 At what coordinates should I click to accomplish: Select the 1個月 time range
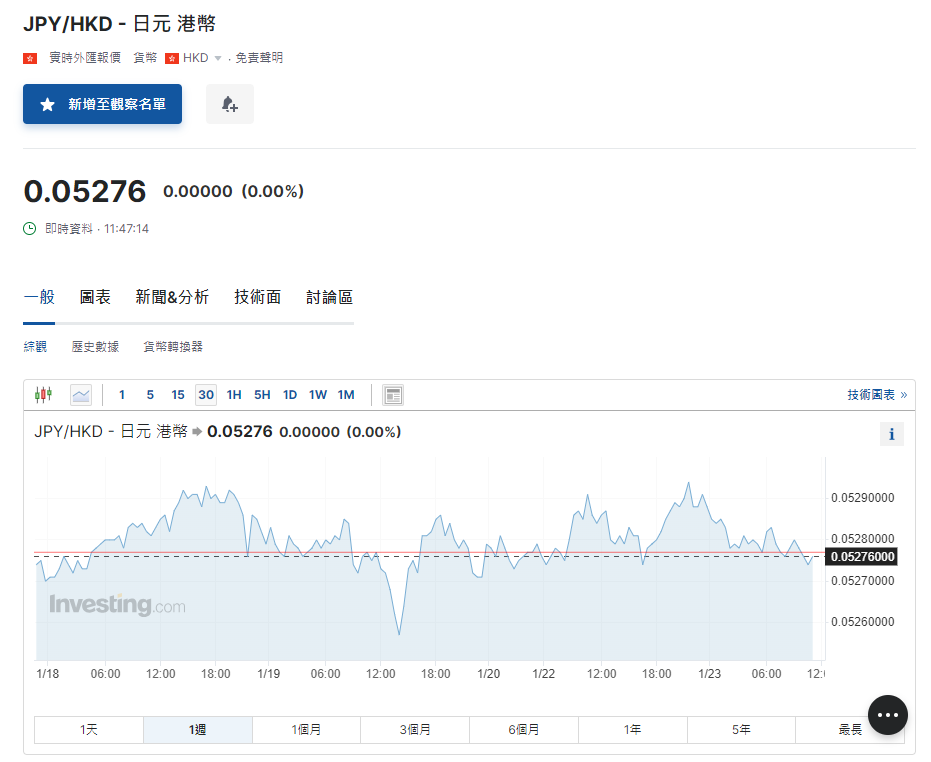click(306, 730)
